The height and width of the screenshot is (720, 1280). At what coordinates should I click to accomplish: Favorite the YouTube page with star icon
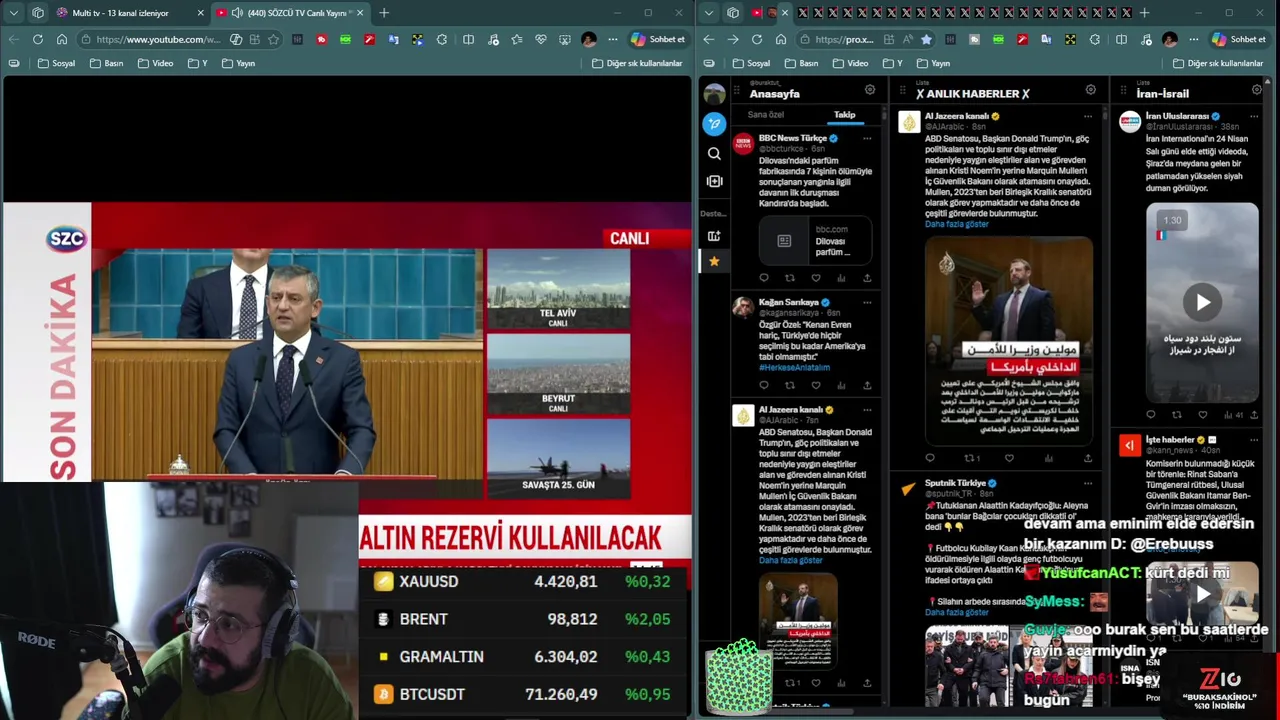pyautogui.click(x=273, y=39)
